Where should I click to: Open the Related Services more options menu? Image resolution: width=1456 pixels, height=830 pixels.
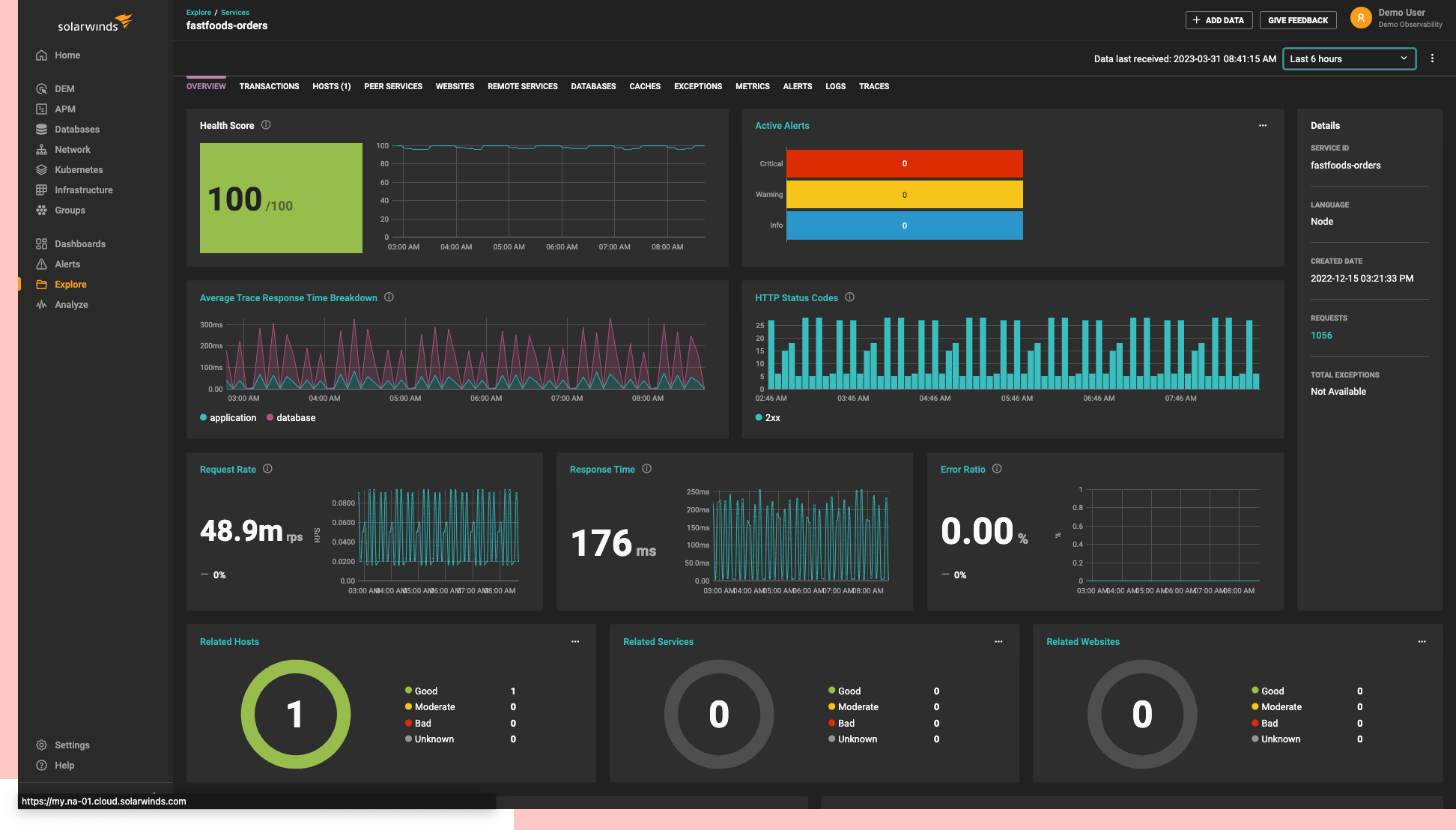coord(998,642)
